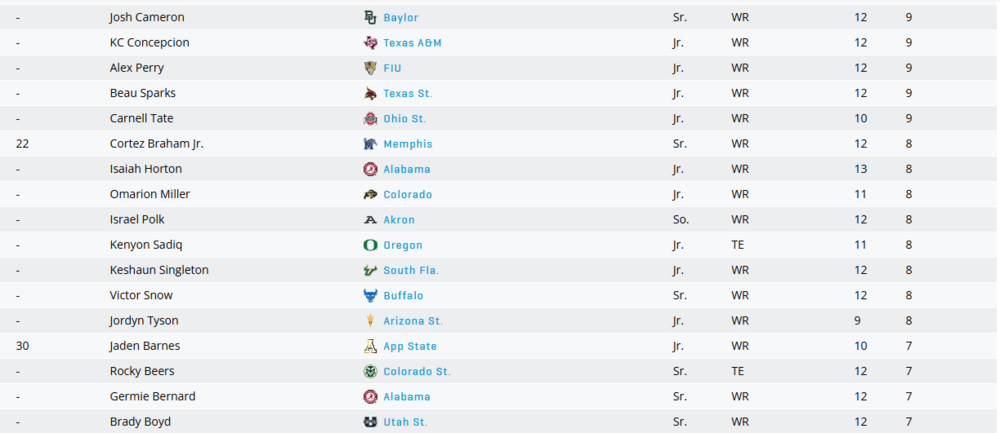This screenshot has height=433, width=1000.
Task: Click the Utah St. logo icon
Action: [370, 422]
